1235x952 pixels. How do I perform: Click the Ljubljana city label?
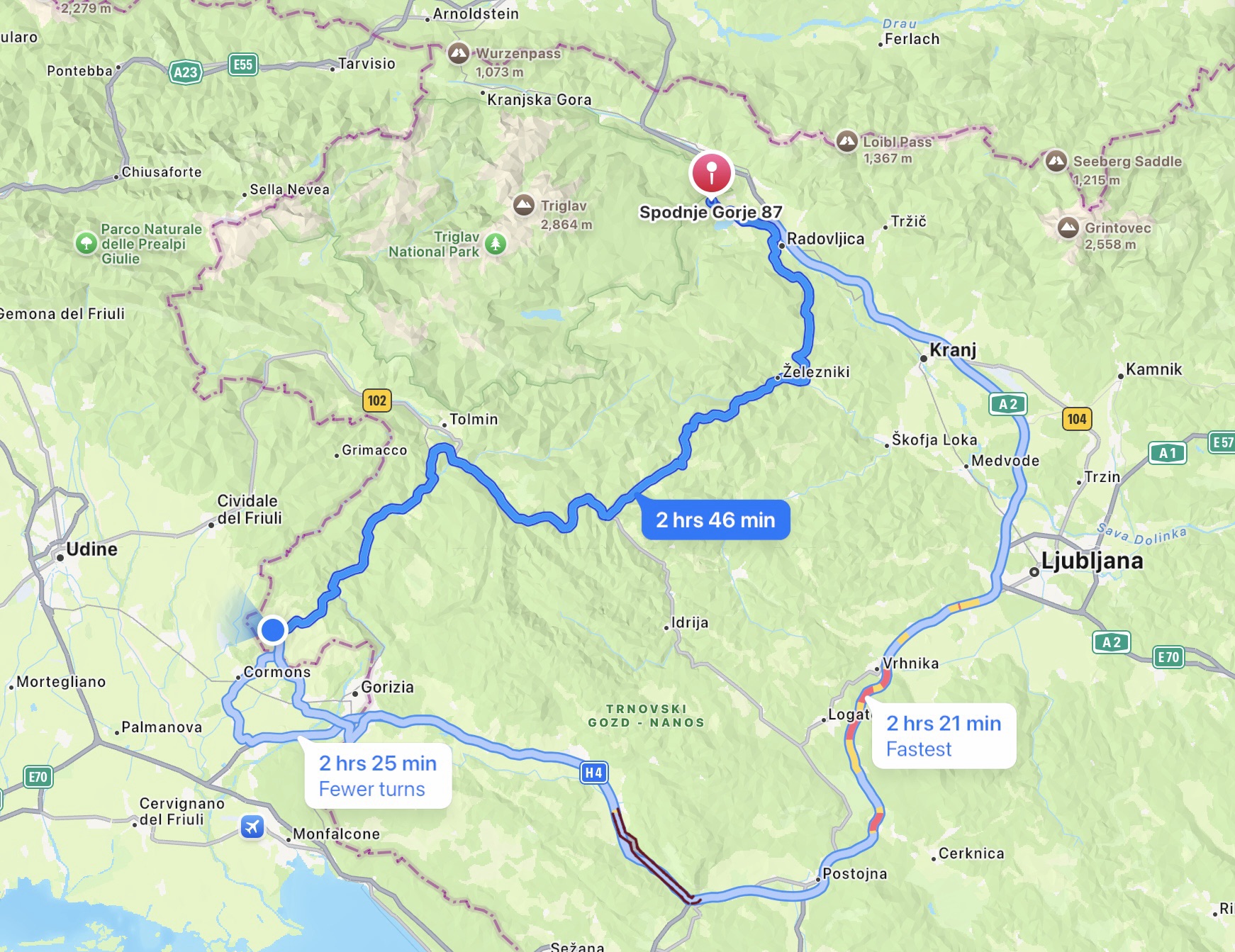(1092, 561)
